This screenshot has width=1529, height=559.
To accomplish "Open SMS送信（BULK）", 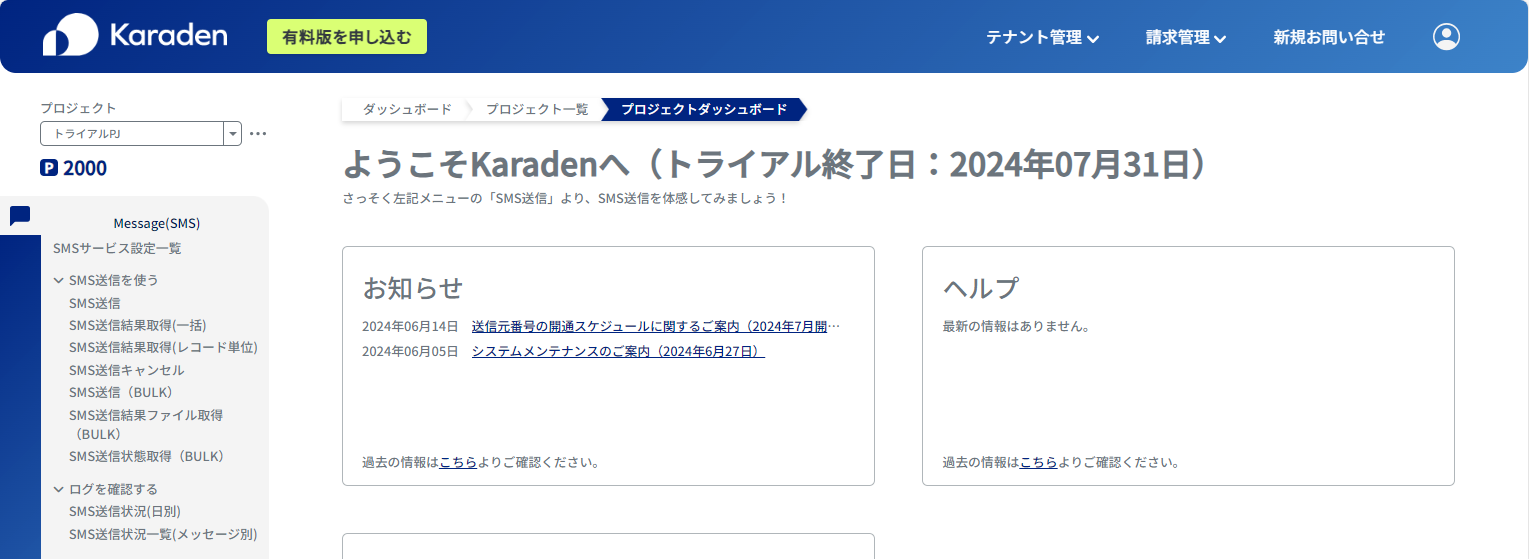I will click(x=121, y=392).
